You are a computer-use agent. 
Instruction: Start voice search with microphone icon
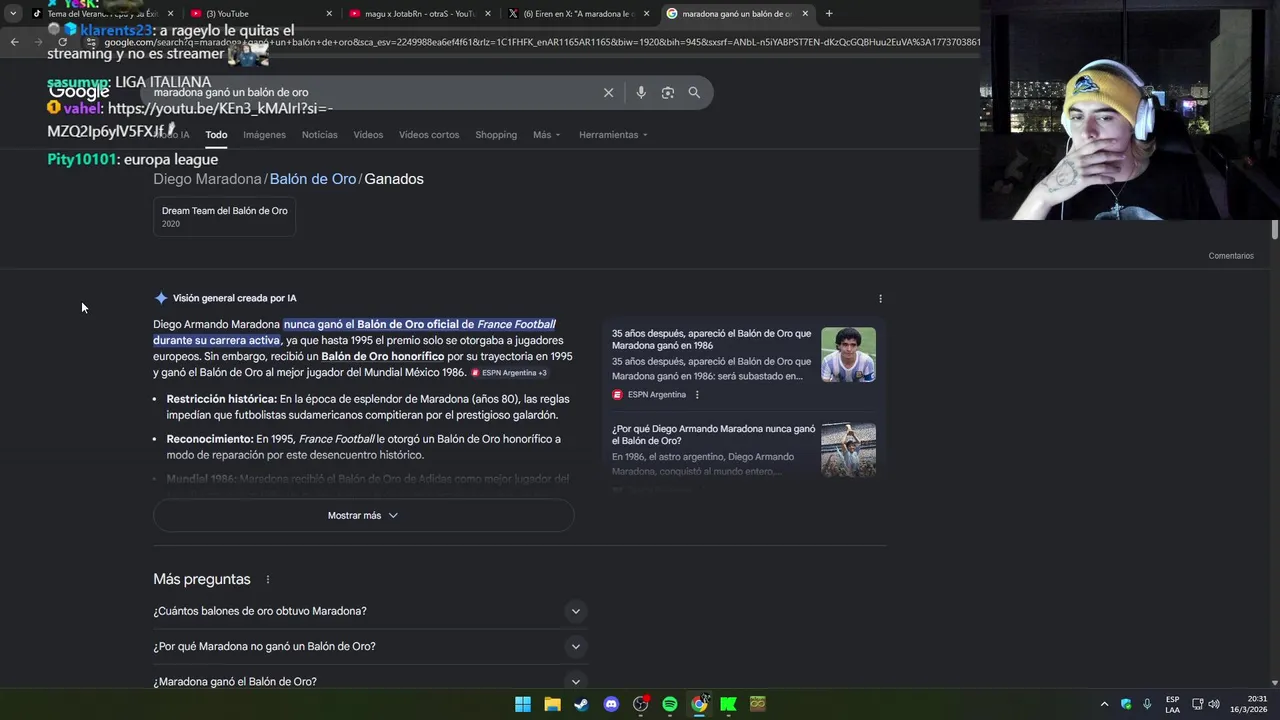[641, 92]
